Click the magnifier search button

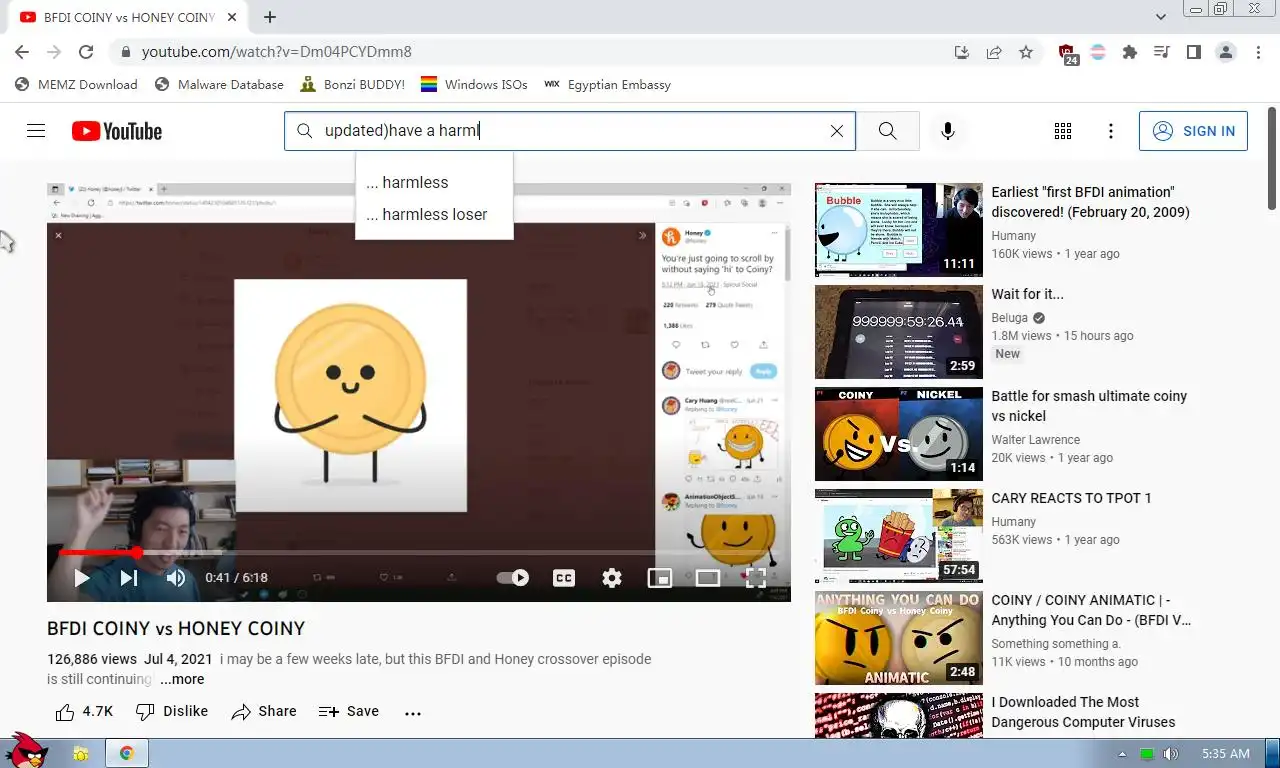coord(887,131)
